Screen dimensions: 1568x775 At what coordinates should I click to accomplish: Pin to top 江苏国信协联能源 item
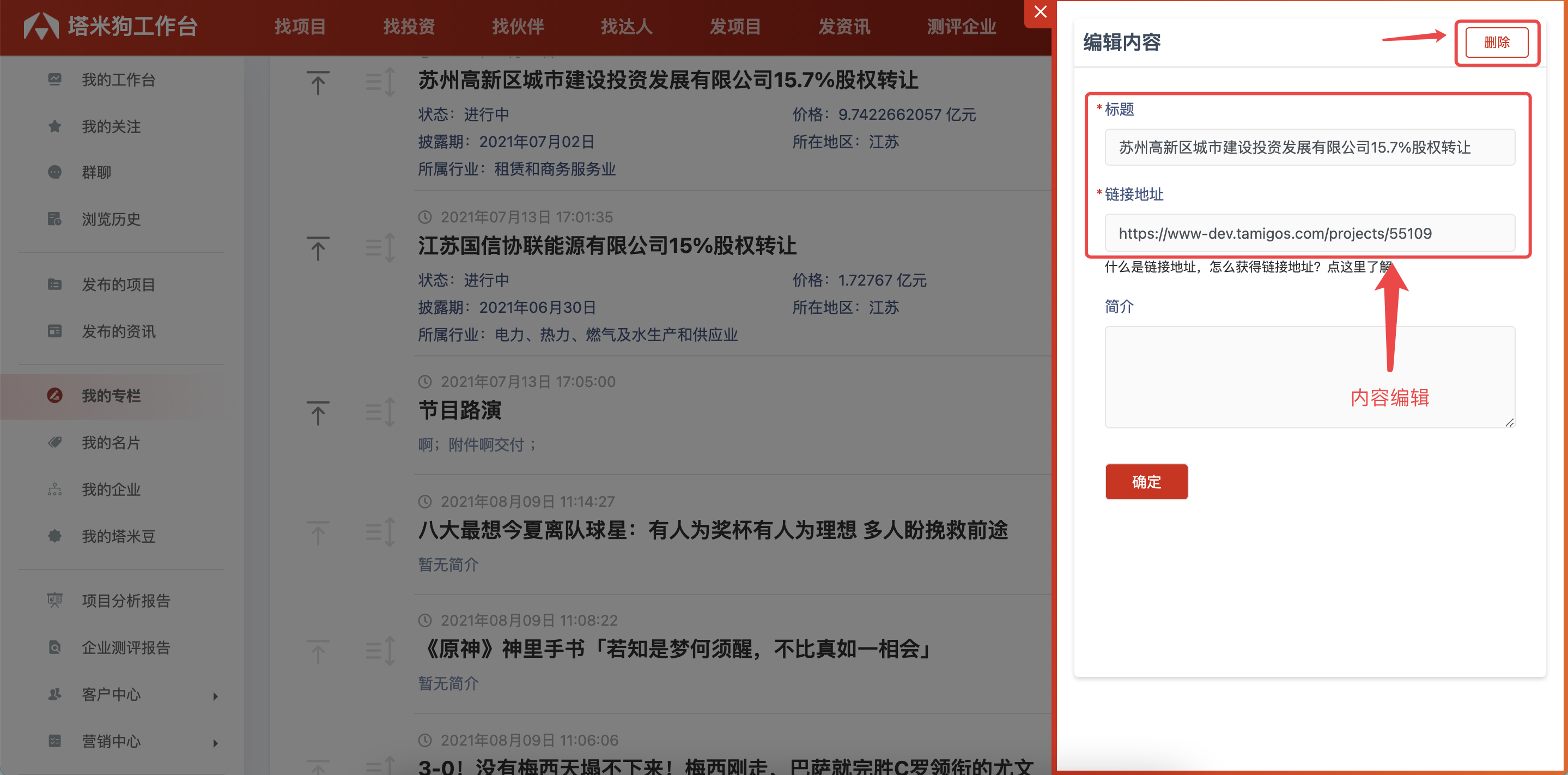[x=318, y=249]
